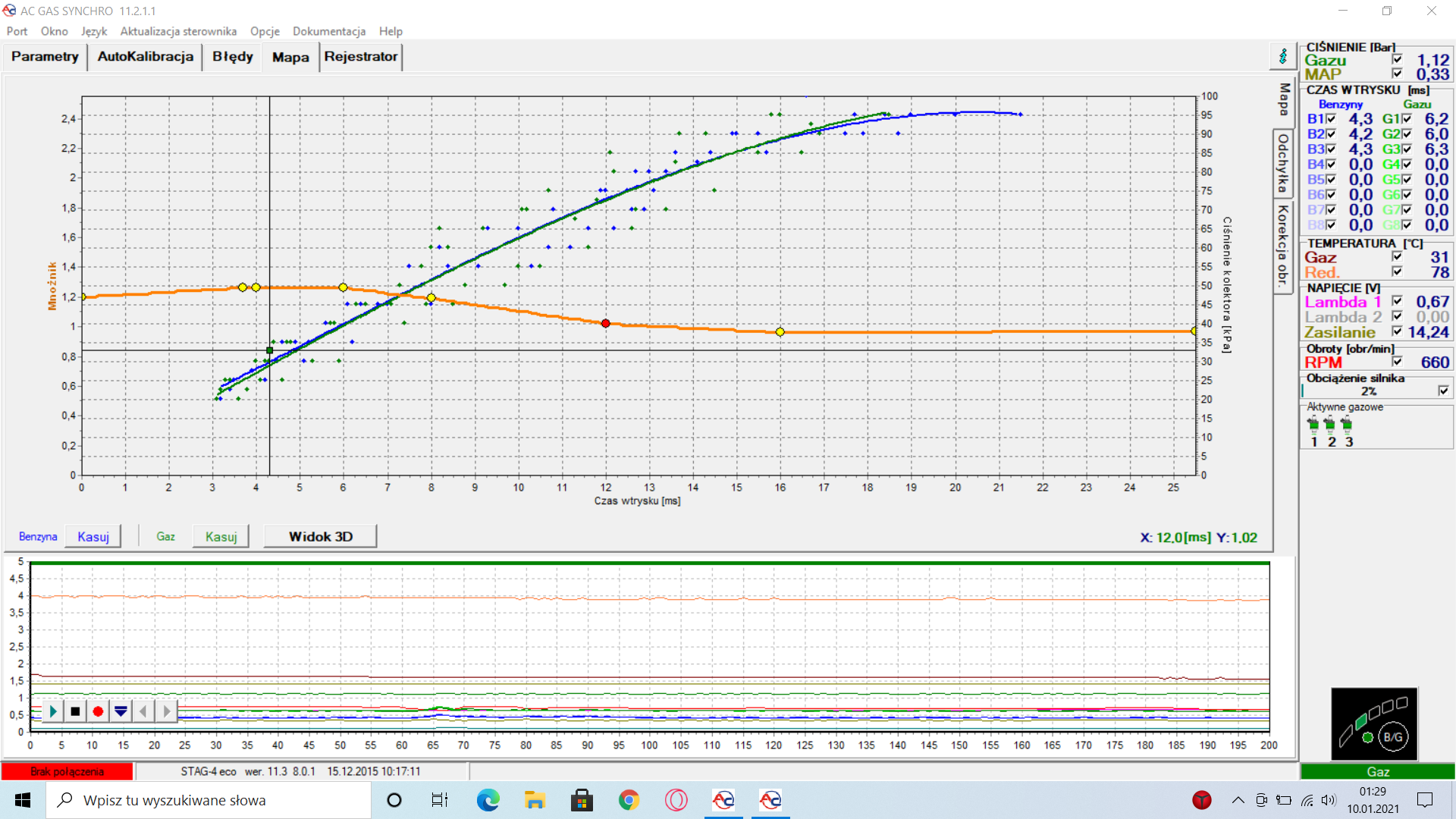Open File Explorer from the taskbar
Image resolution: width=1456 pixels, height=819 pixels.
535,800
